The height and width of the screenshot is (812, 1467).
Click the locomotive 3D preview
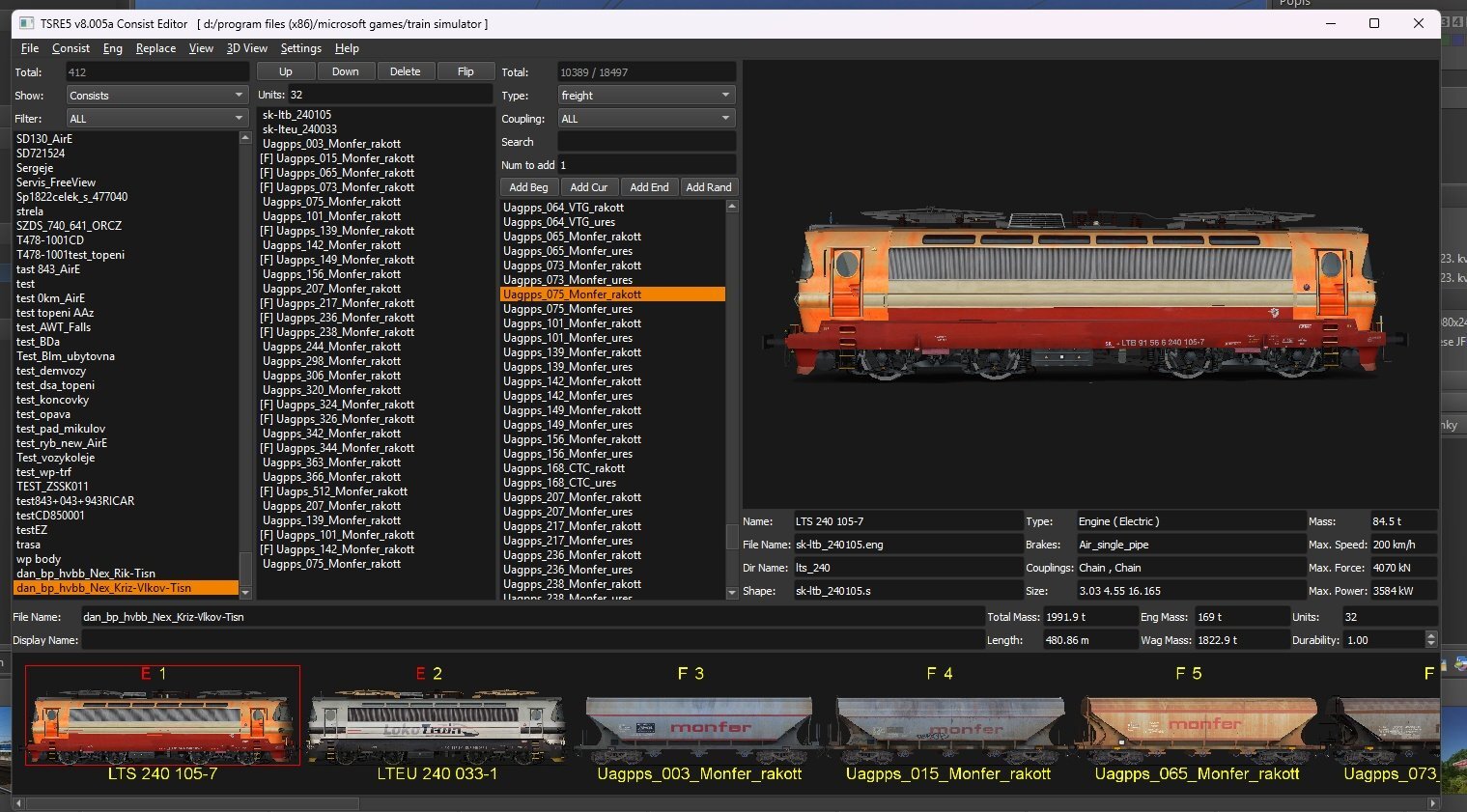[x=1090, y=284]
